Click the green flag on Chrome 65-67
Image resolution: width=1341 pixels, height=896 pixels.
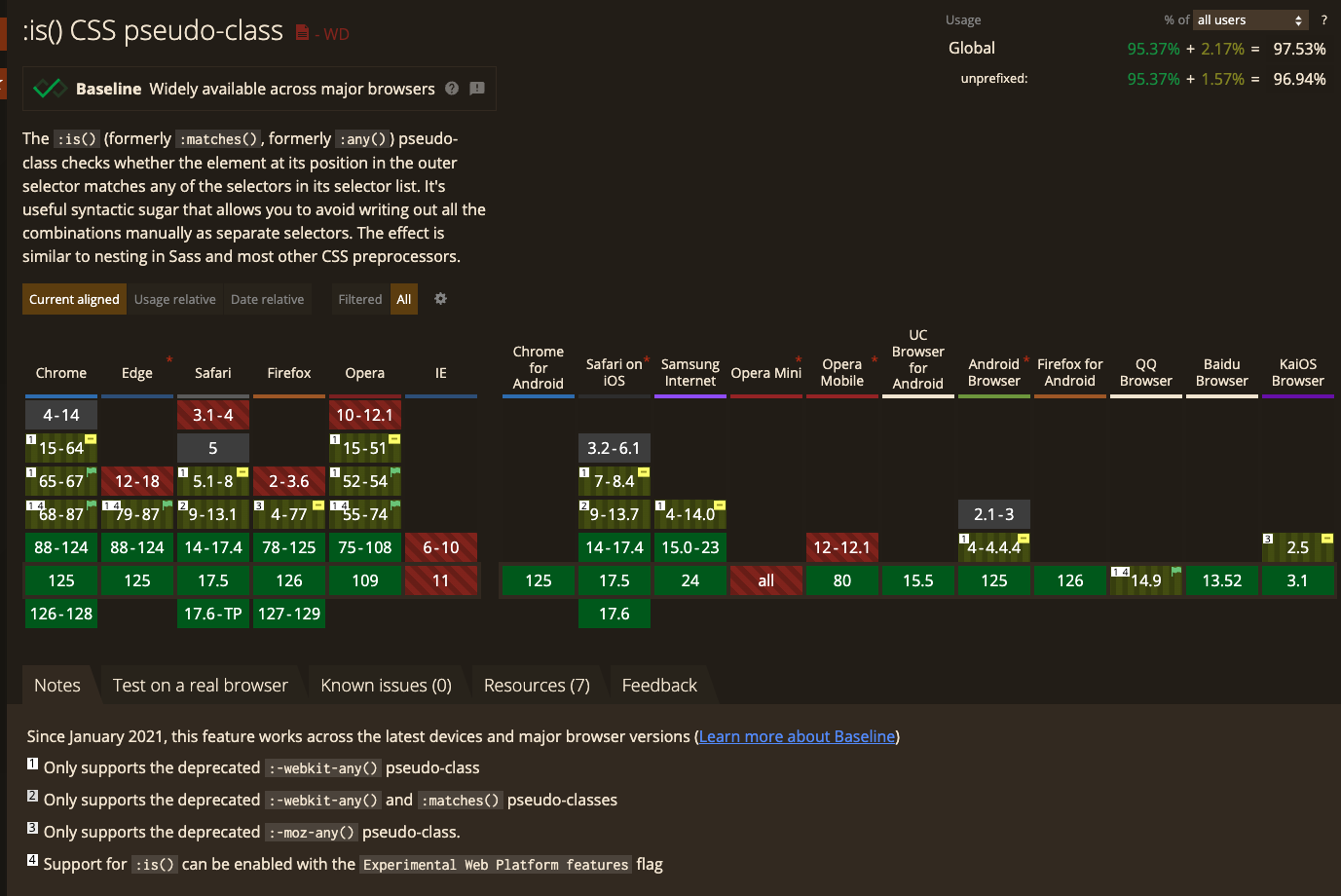[92, 472]
